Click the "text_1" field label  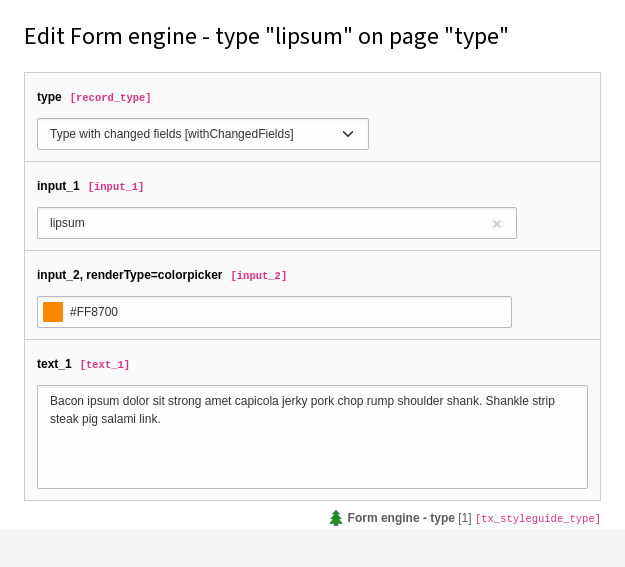pyautogui.click(x=54, y=364)
